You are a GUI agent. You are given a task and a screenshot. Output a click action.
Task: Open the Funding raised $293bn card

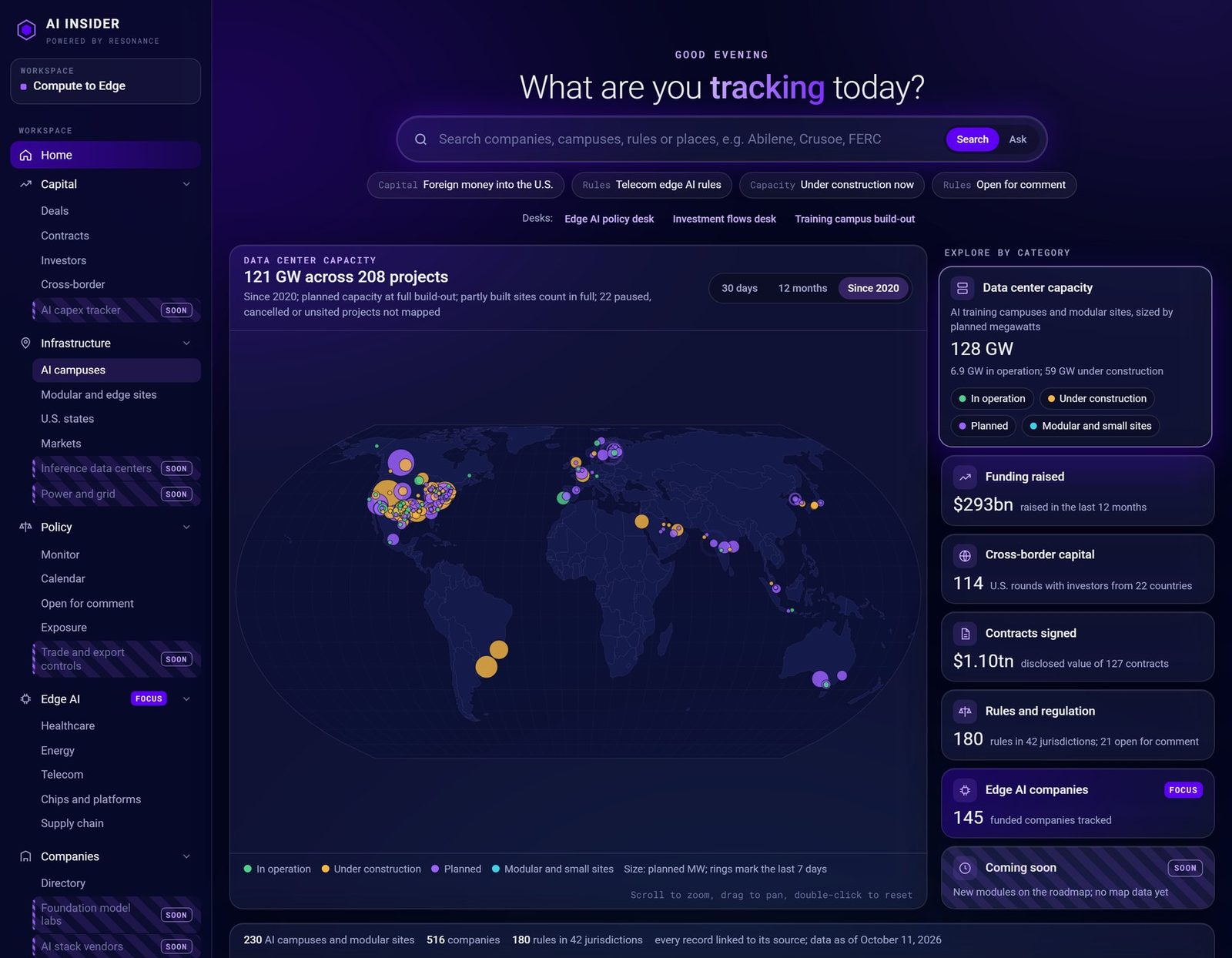(1077, 491)
